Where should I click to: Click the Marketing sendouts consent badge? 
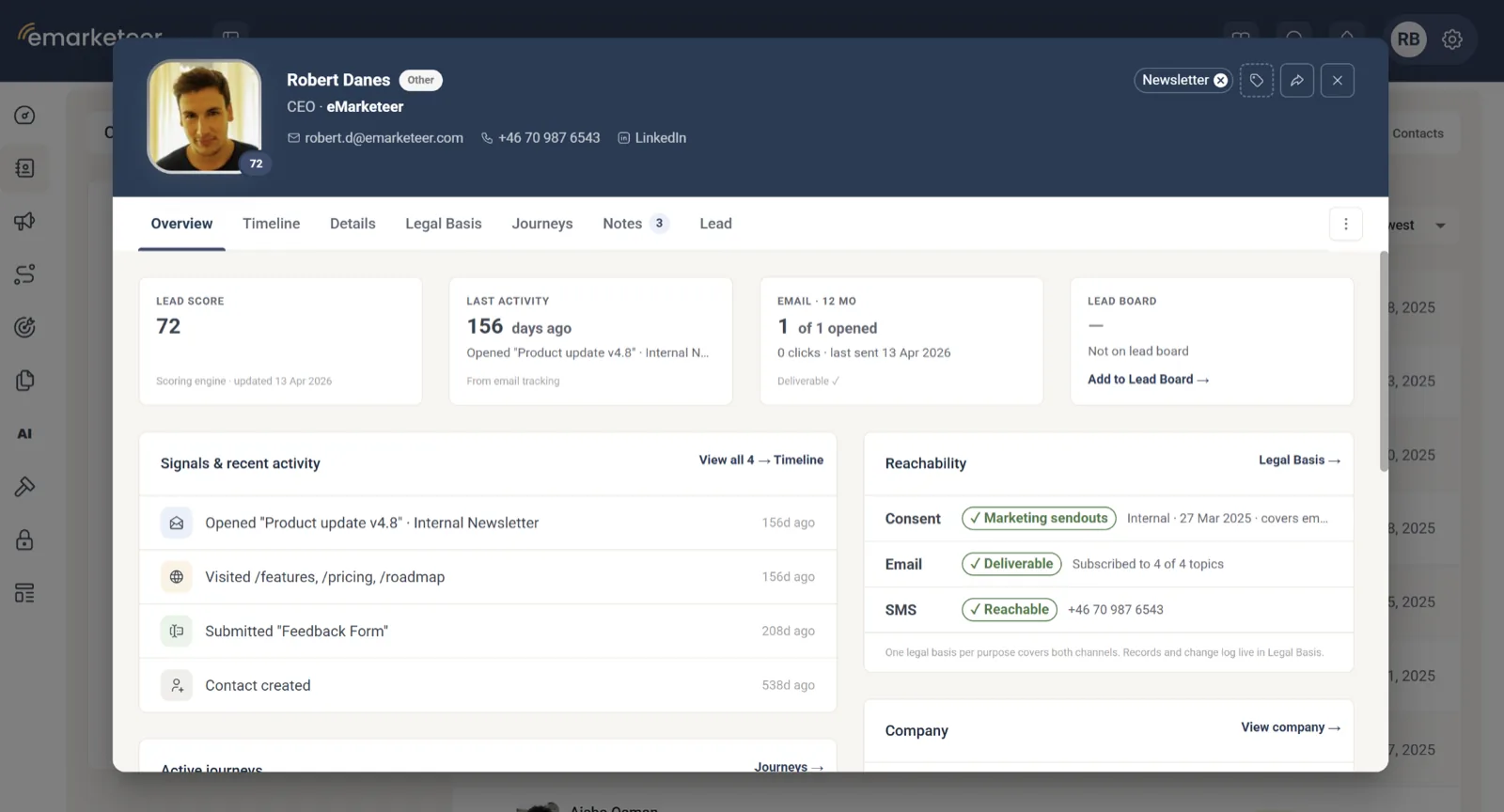point(1039,519)
